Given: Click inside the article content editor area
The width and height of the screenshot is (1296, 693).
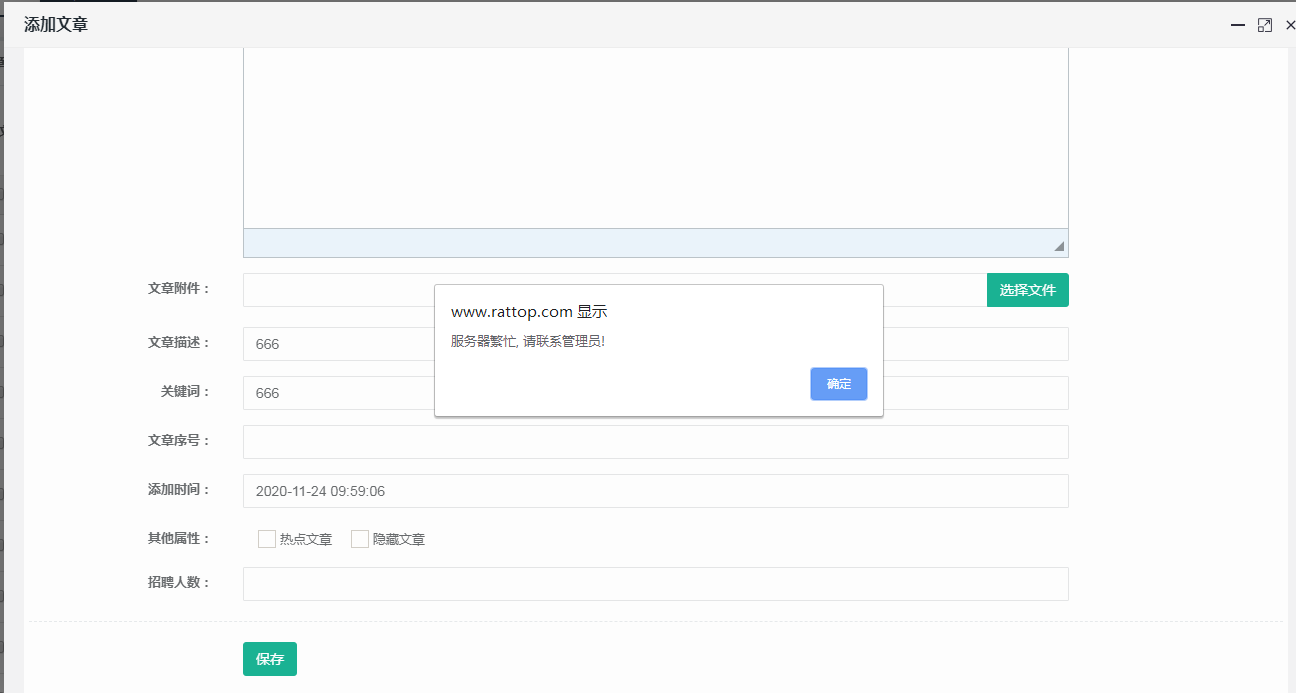Looking at the screenshot, I should click(x=655, y=140).
